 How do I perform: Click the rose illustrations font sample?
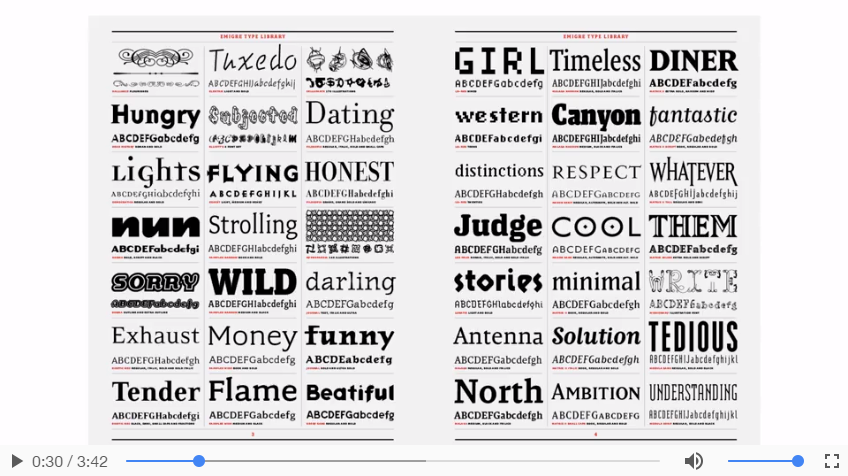click(x=350, y=60)
